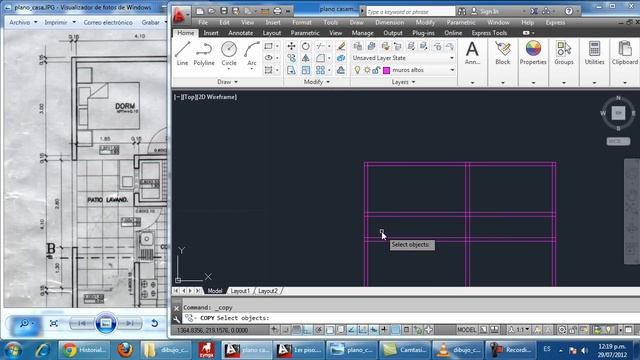Activate the Move tool
640x360 pixels.
pos(291,46)
